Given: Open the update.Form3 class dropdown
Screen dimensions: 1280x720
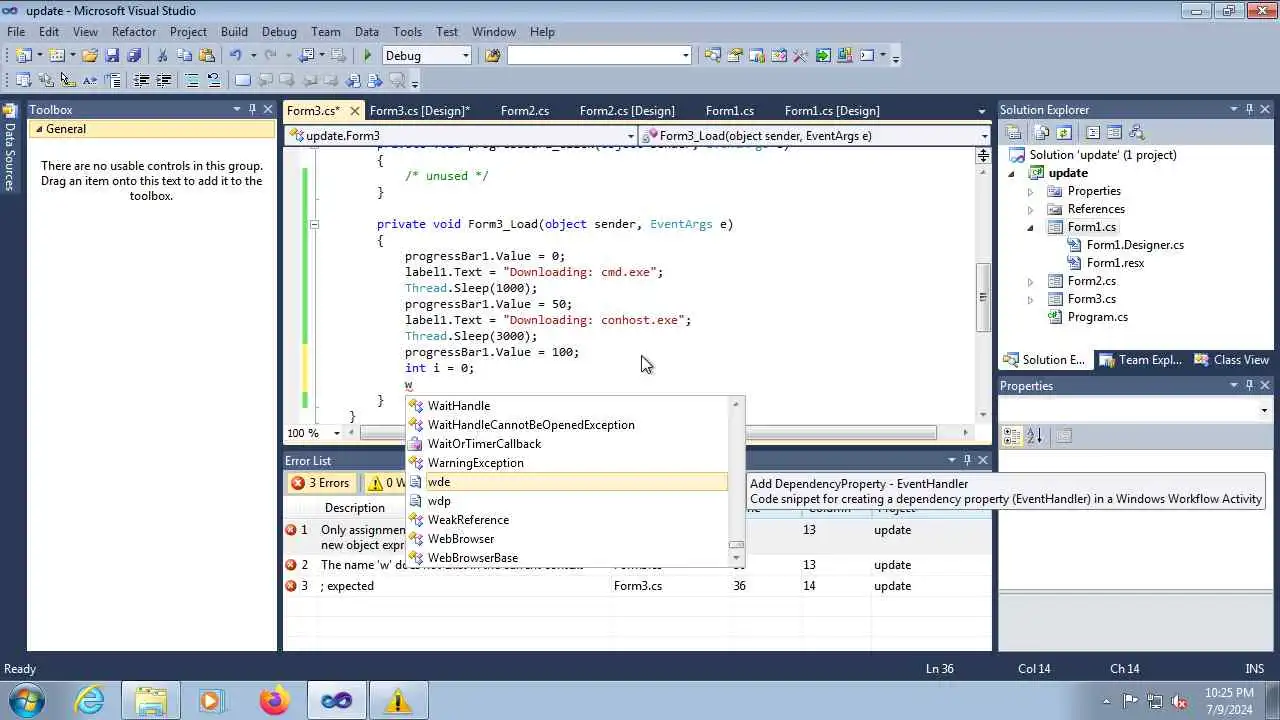Looking at the screenshot, I should [630, 136].
